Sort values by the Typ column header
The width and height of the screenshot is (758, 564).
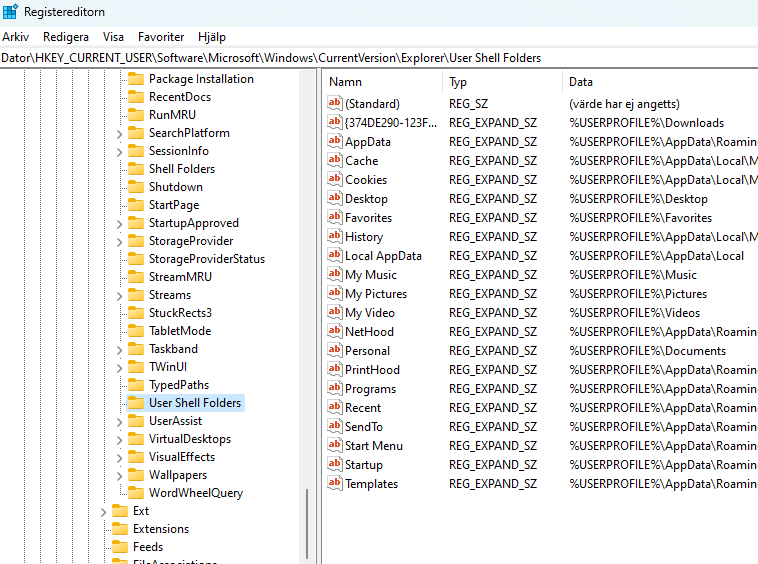(x=502, y=82)
